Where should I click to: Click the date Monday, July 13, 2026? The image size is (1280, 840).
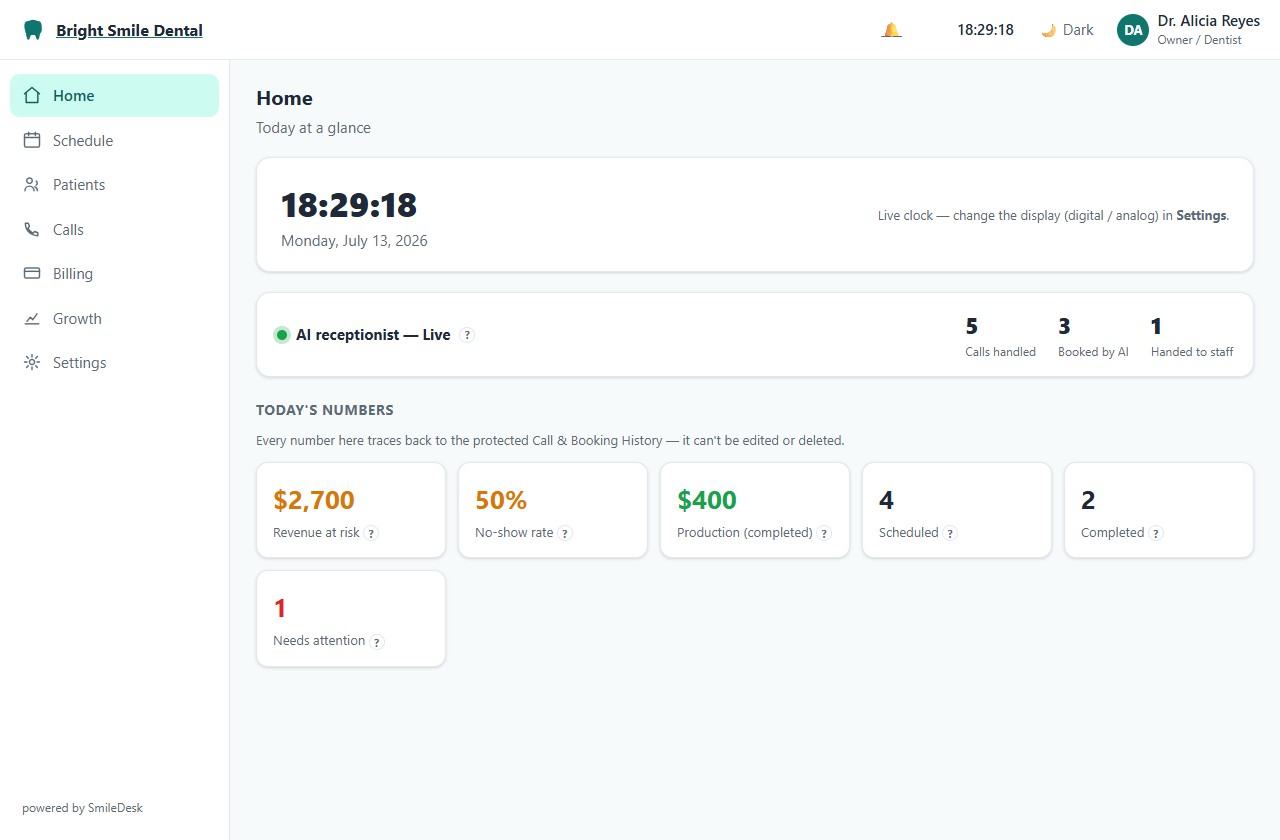pyautogui.click(x=354, y=241)
